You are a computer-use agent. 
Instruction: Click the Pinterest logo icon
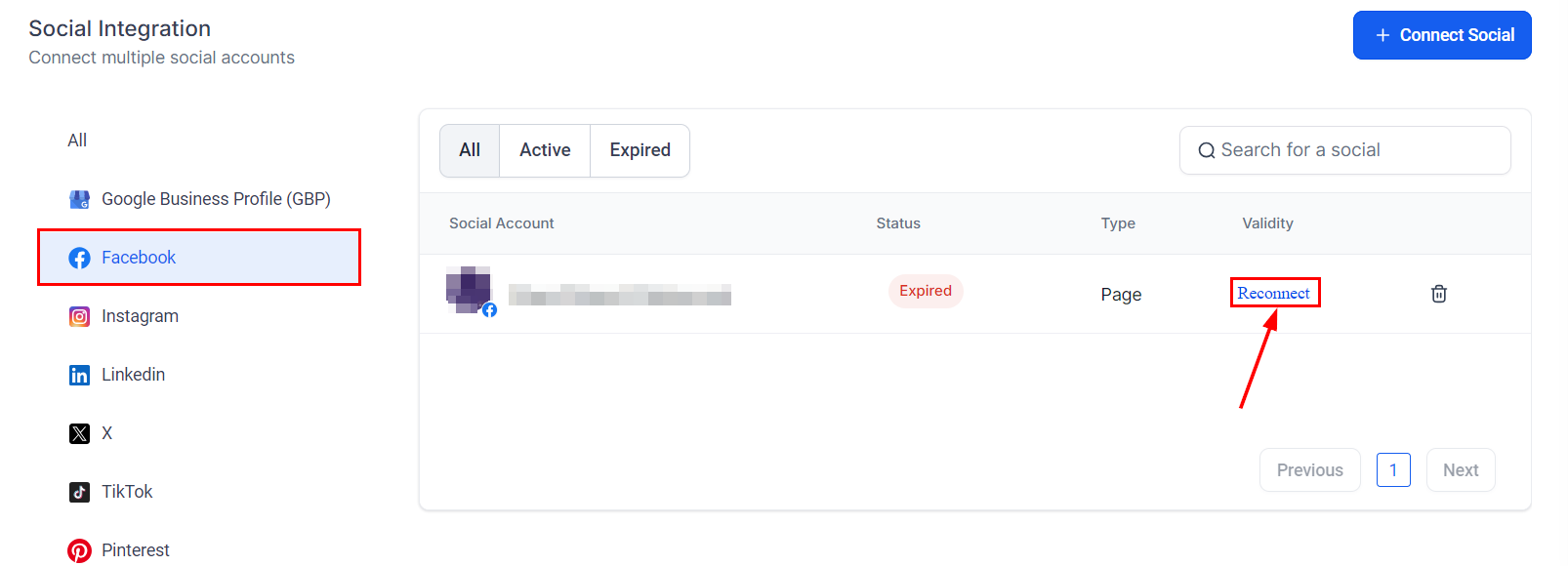(x=80, y=550)
